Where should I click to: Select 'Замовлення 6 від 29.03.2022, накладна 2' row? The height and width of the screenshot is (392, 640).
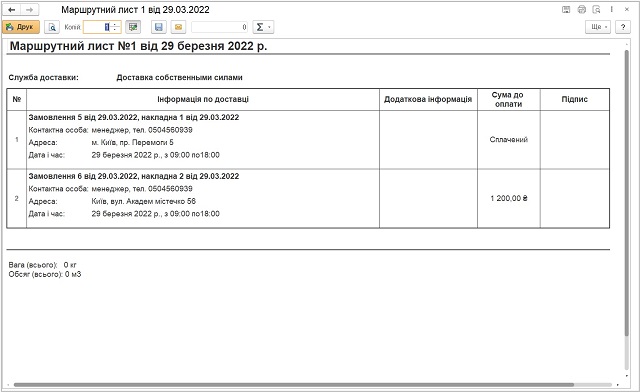point(134,176)
